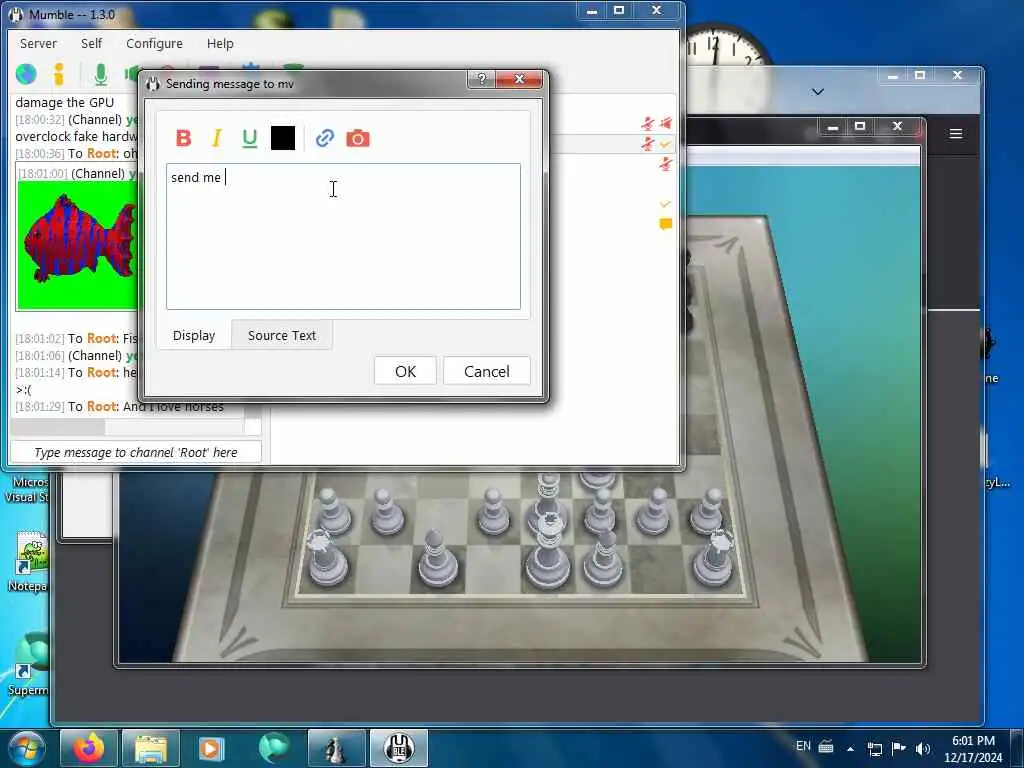Open the tray on-screen keyboard icon
The width and height of the screenshot is (1024, 768).
(826, 746)
